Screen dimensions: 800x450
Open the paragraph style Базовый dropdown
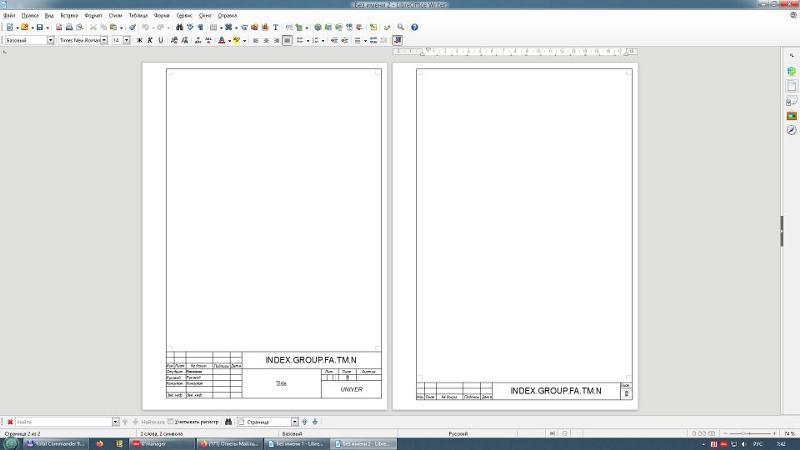pos(51,40)
